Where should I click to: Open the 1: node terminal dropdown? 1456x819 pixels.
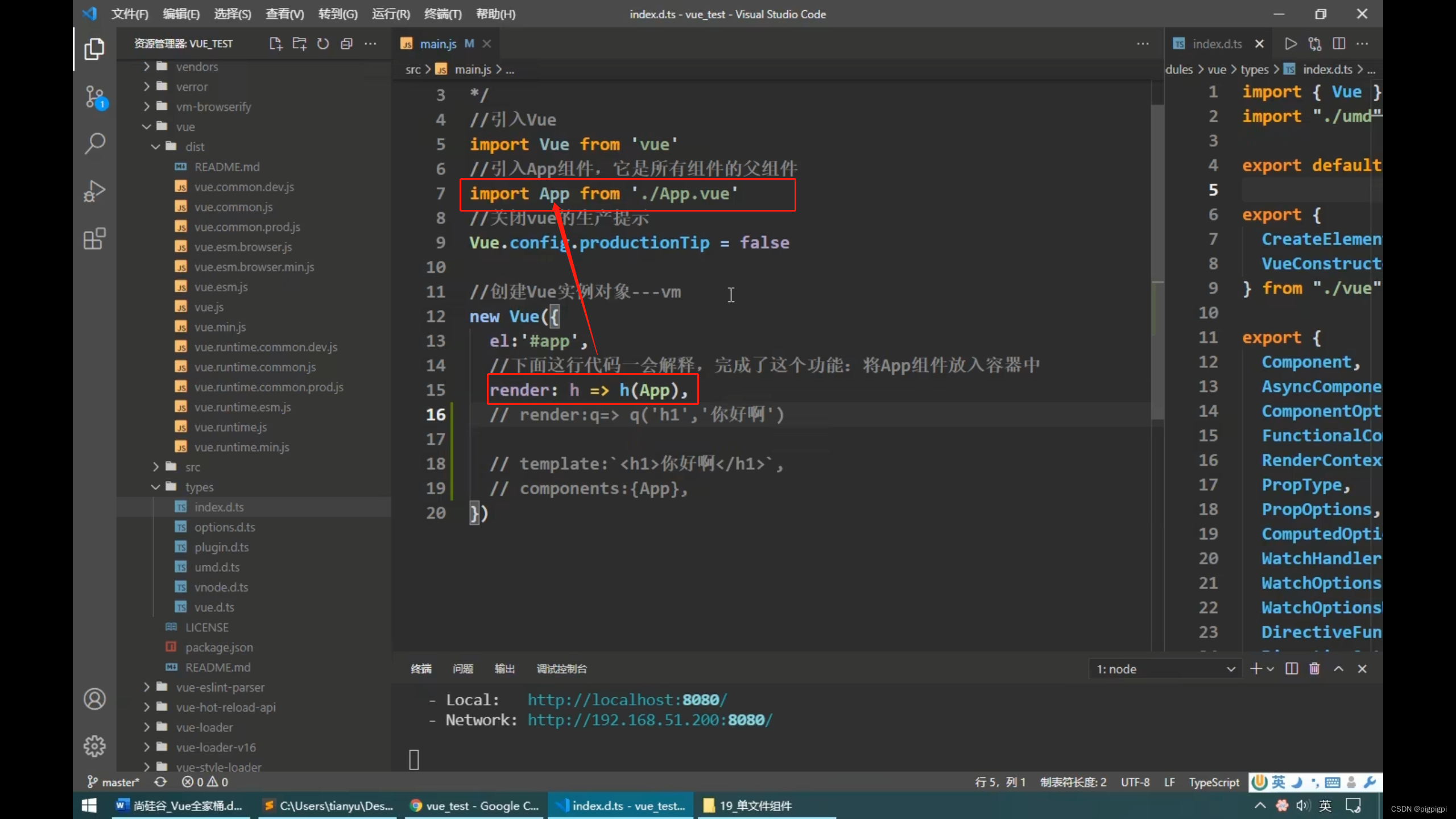click(x=1165, y=669)
